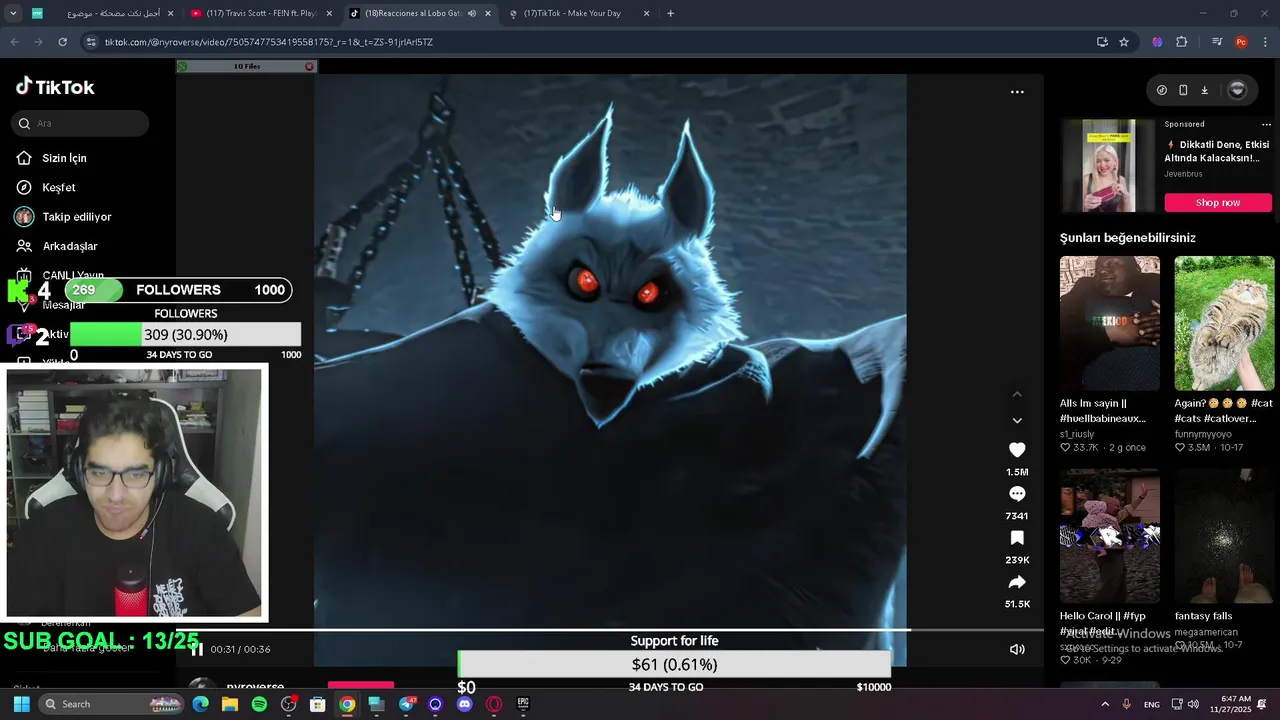The image size is (1280, 720).
Task: Open a new browser tab
Action: pos(670,14)
